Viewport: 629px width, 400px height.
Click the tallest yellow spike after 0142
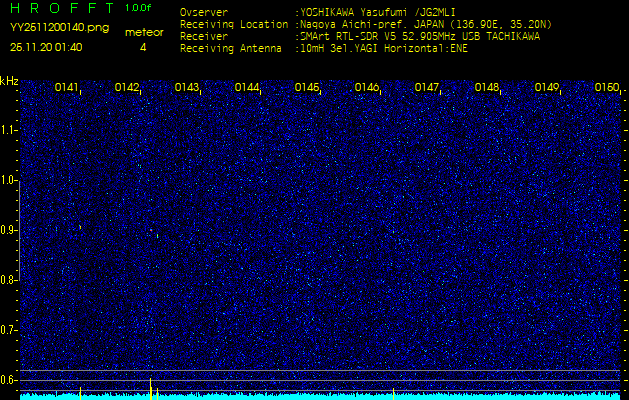(150, 388)
